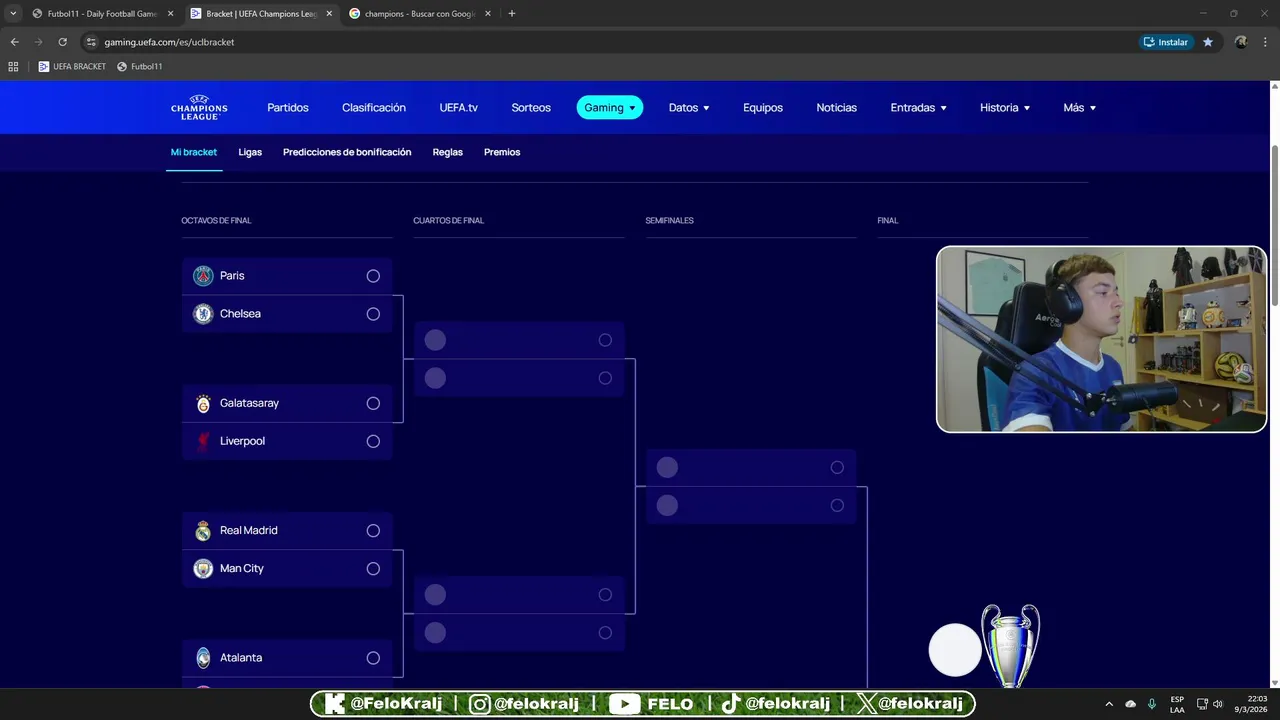The image size is (1280, 720).
Task: Open the Clasificación menu item
Action: click(374, 107)
